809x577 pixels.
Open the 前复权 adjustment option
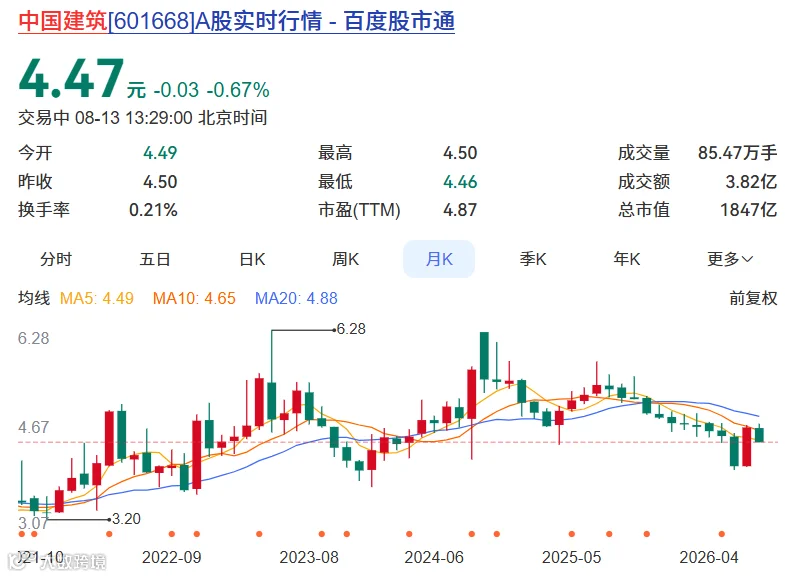753,298
